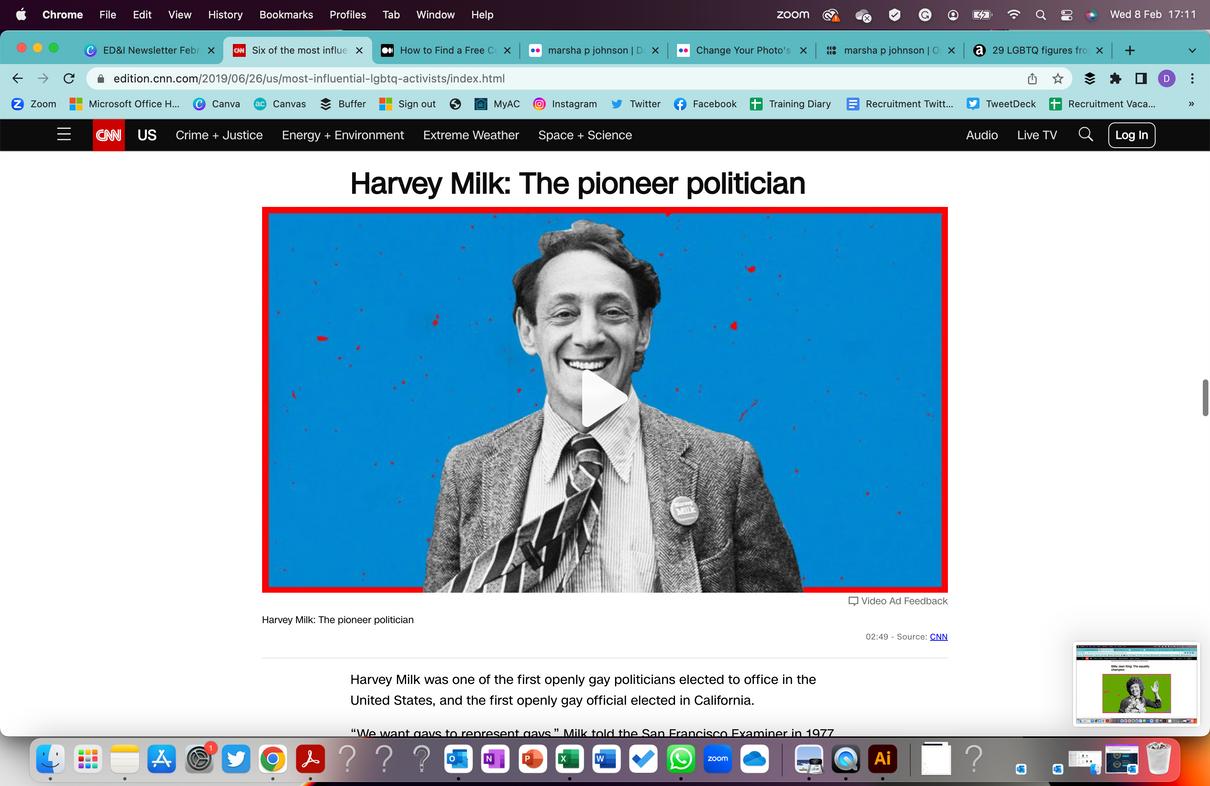
Task: Launch WhatsApp from the Dock
Action: (x=681, y=760)
